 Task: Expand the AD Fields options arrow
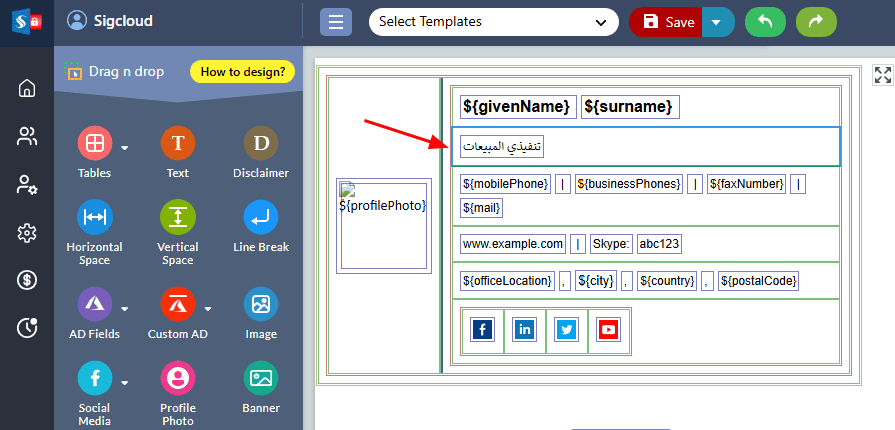coord(125,308)
